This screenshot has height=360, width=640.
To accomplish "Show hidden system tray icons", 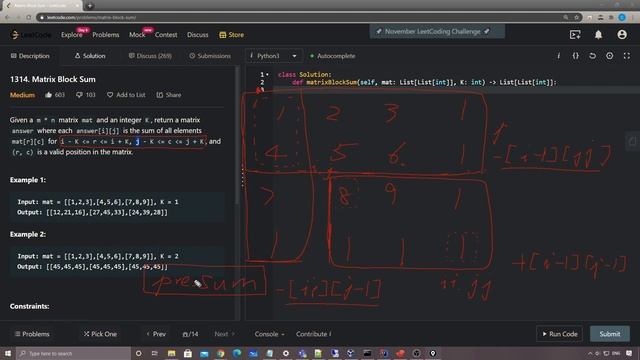I will 590,353.
